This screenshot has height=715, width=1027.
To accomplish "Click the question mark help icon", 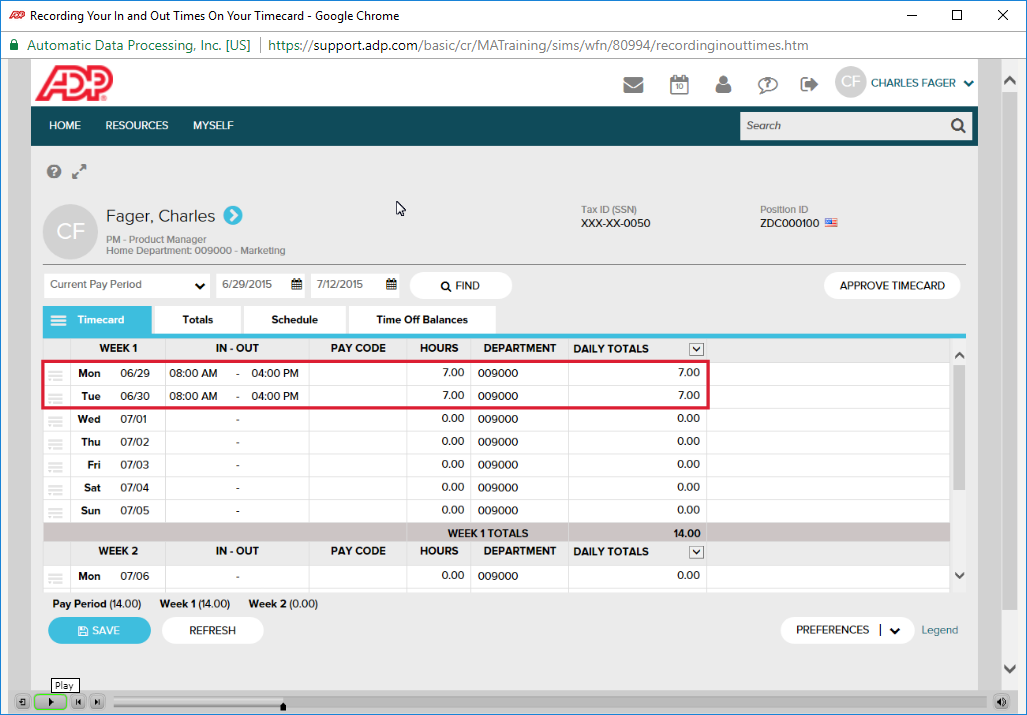I will click(x=54, y=172).
